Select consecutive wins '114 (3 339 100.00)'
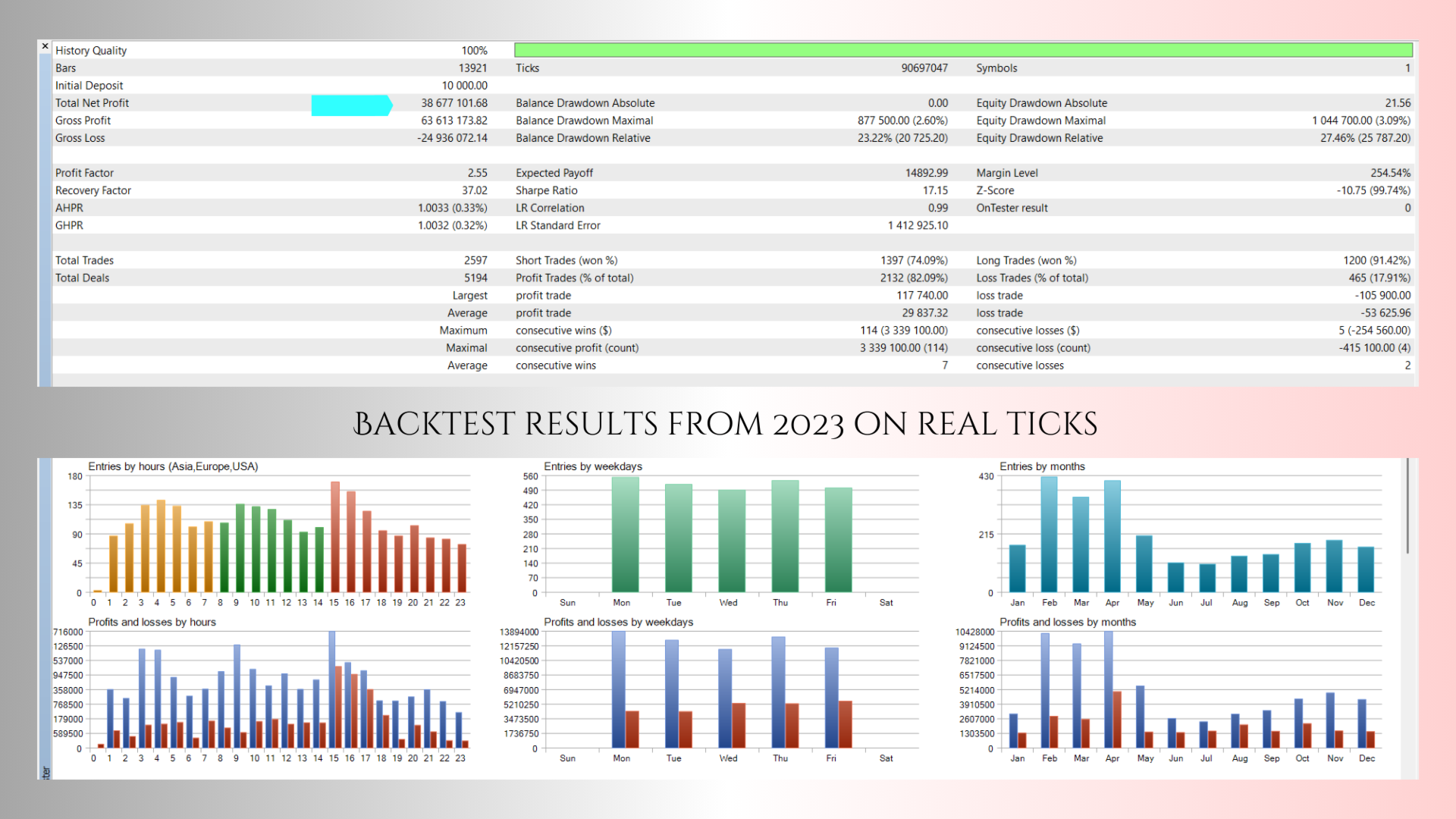 tap(904, 331)
